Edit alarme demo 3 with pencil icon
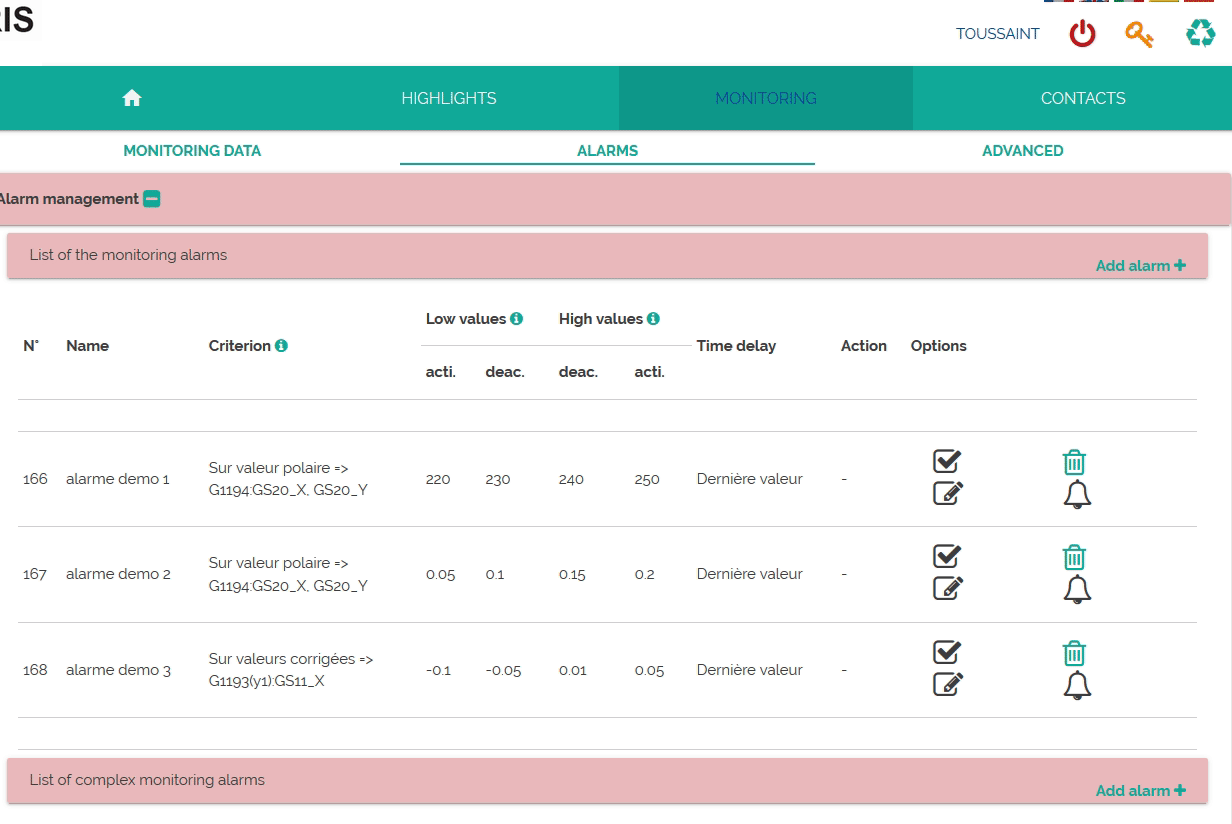This screenshot has height=824, width=1232. (x=947, y=684)
